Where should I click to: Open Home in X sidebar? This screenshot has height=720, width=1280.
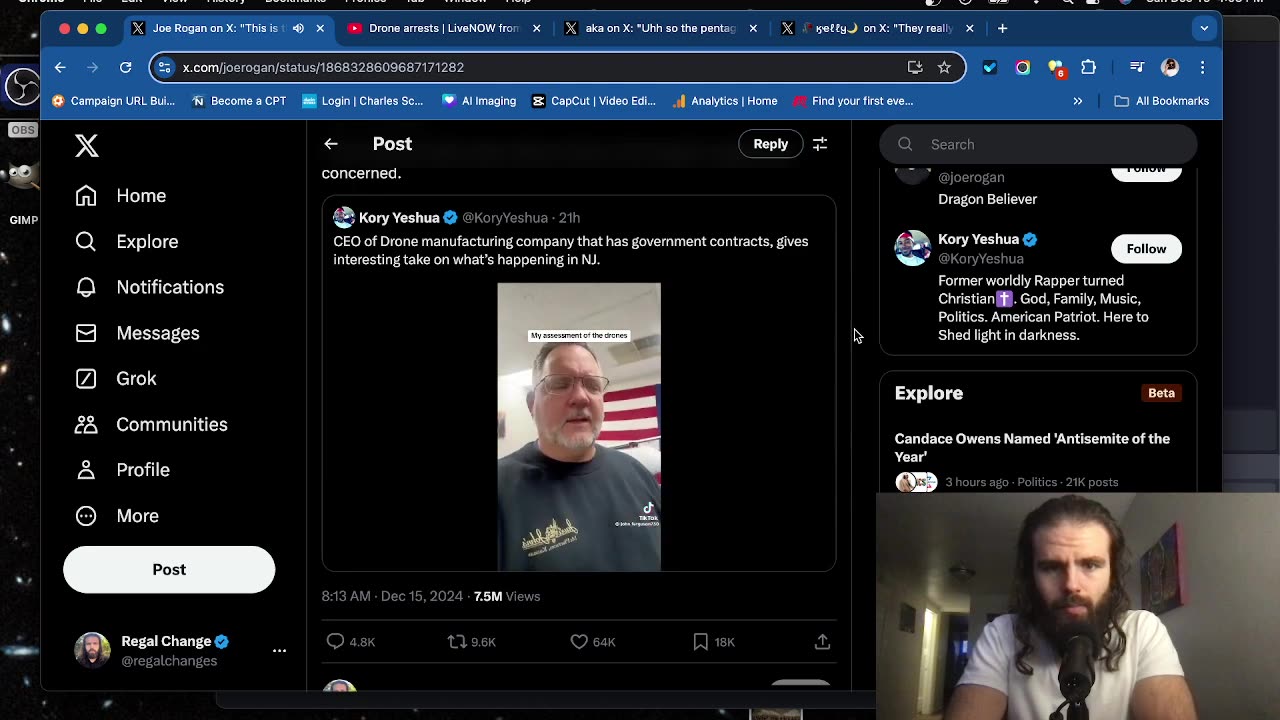(120, 196)
